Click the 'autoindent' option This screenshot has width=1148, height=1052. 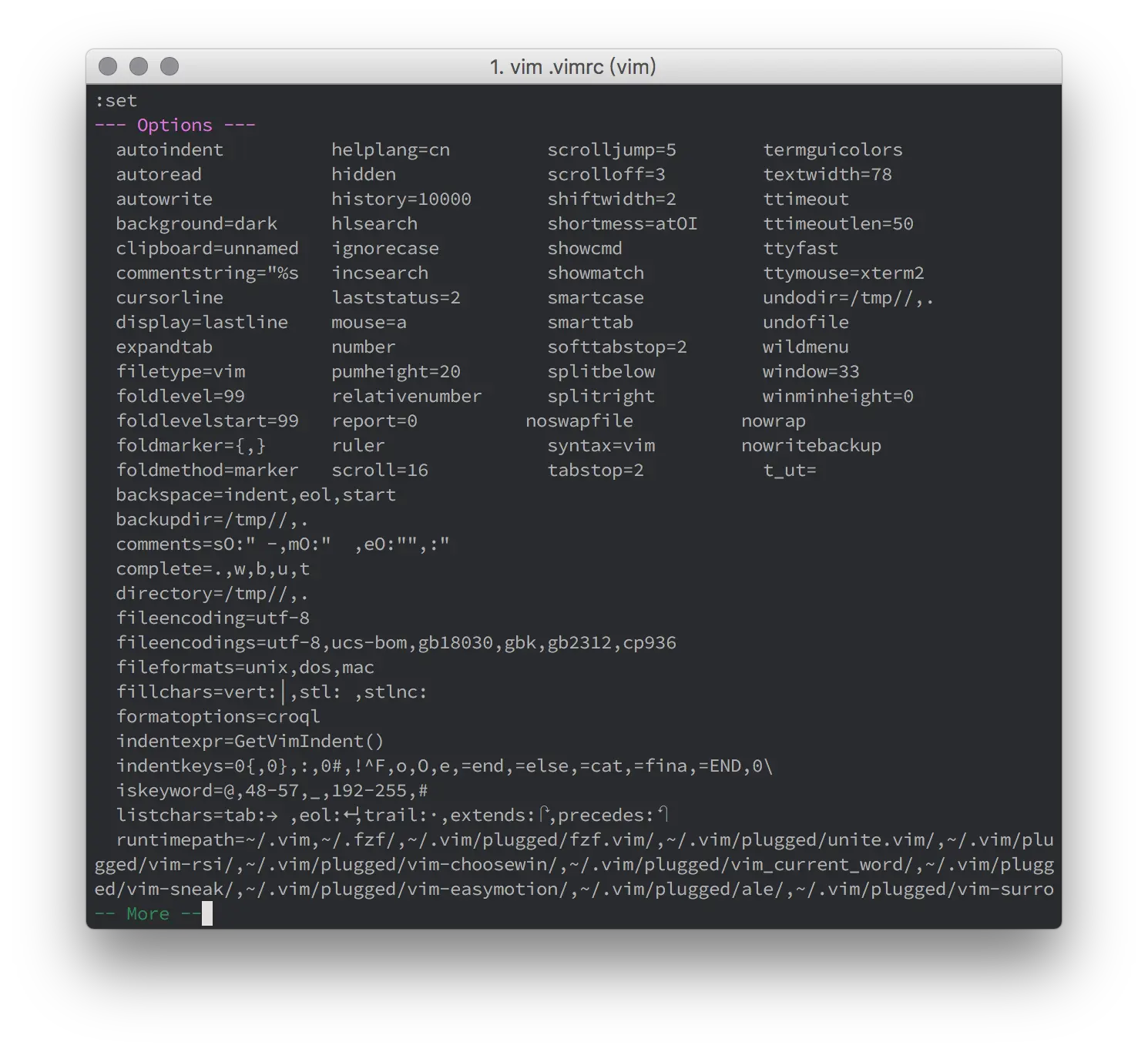click(170, 150)
